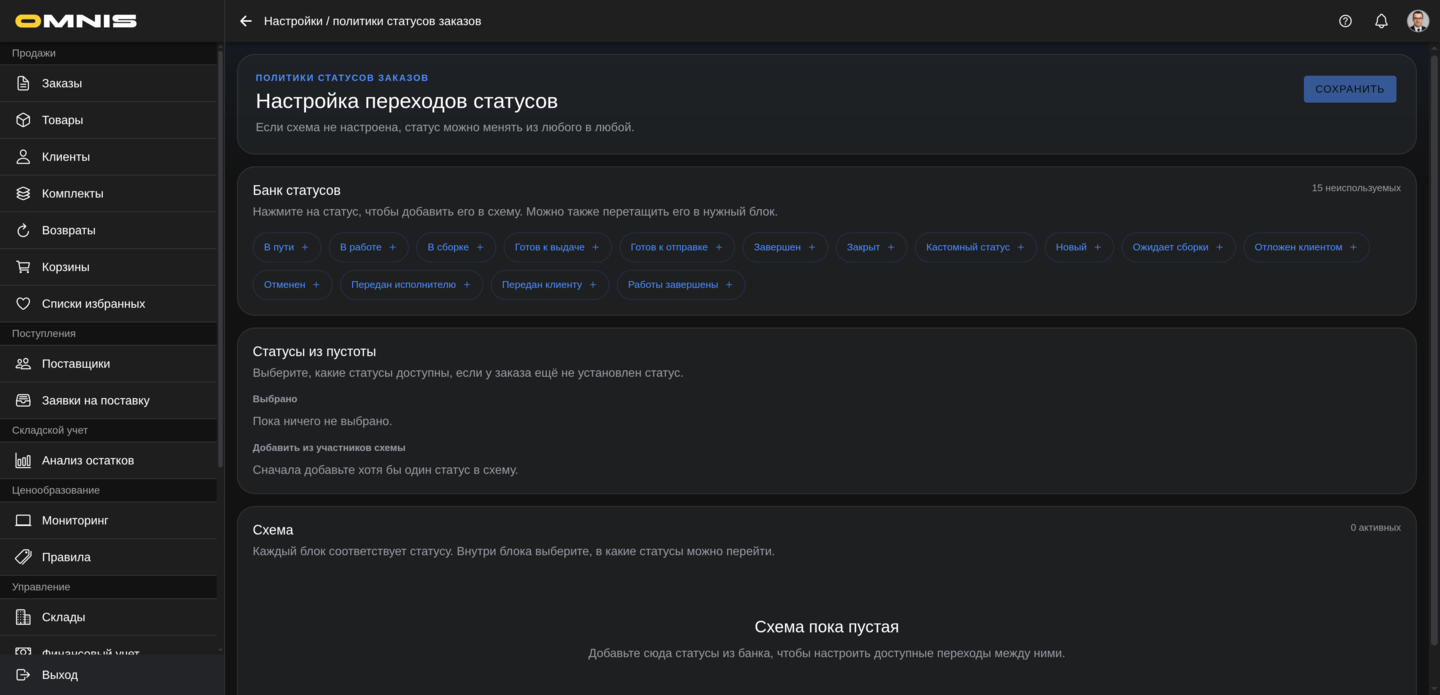Open help question mark icon
1440x695 pixels.
coord(1345,21)
